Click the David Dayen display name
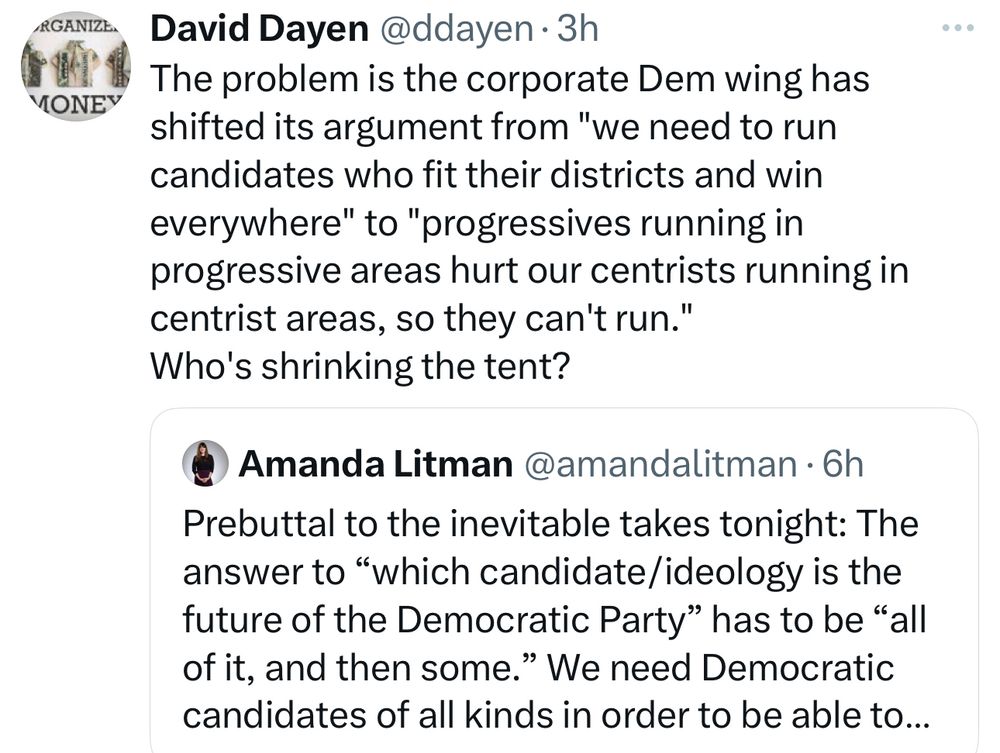This screenshot has height=753, width=1000. tap(258, 30)
